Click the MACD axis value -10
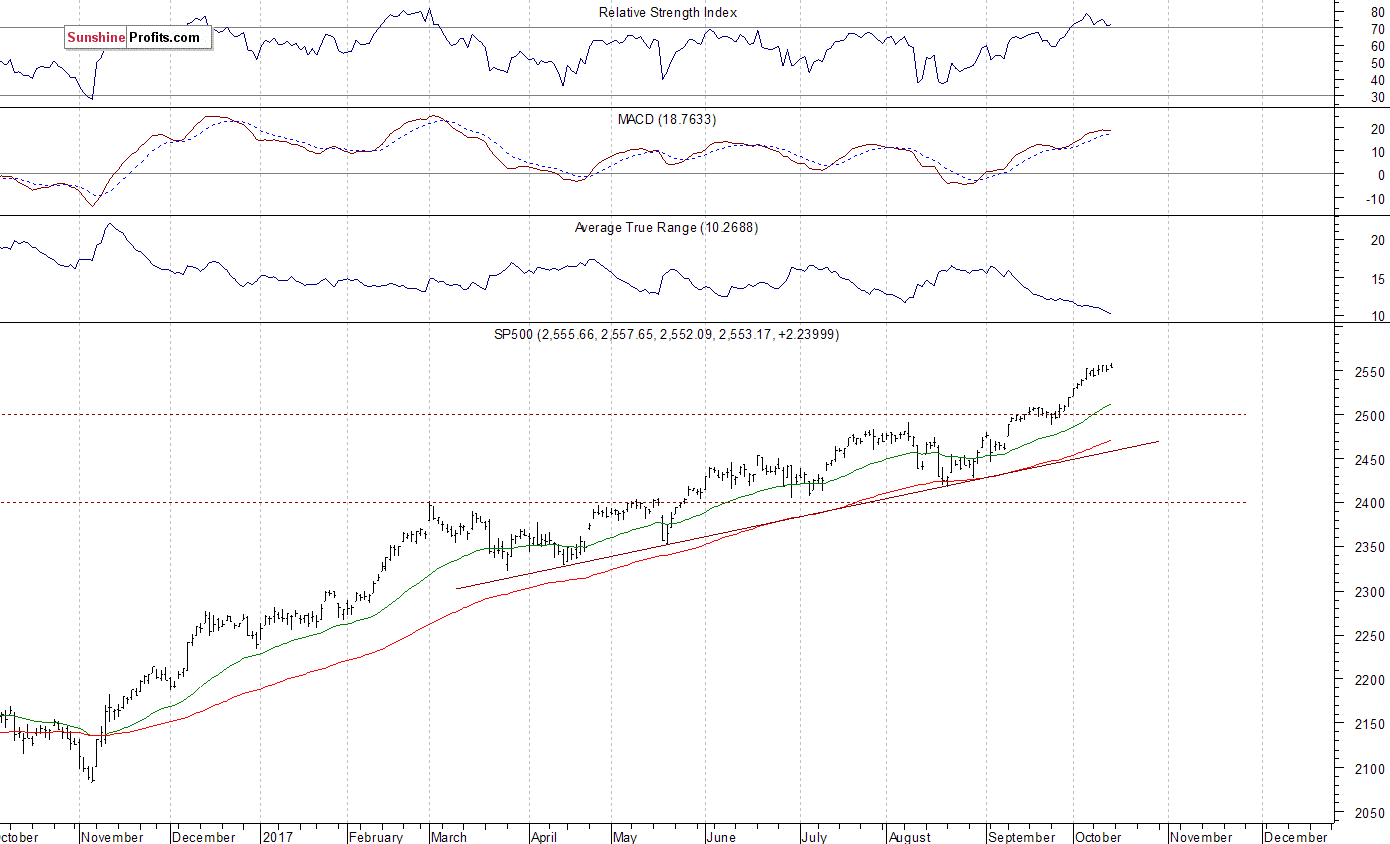Viewport: 1390px width, 844px height. tap(1375, 198)
